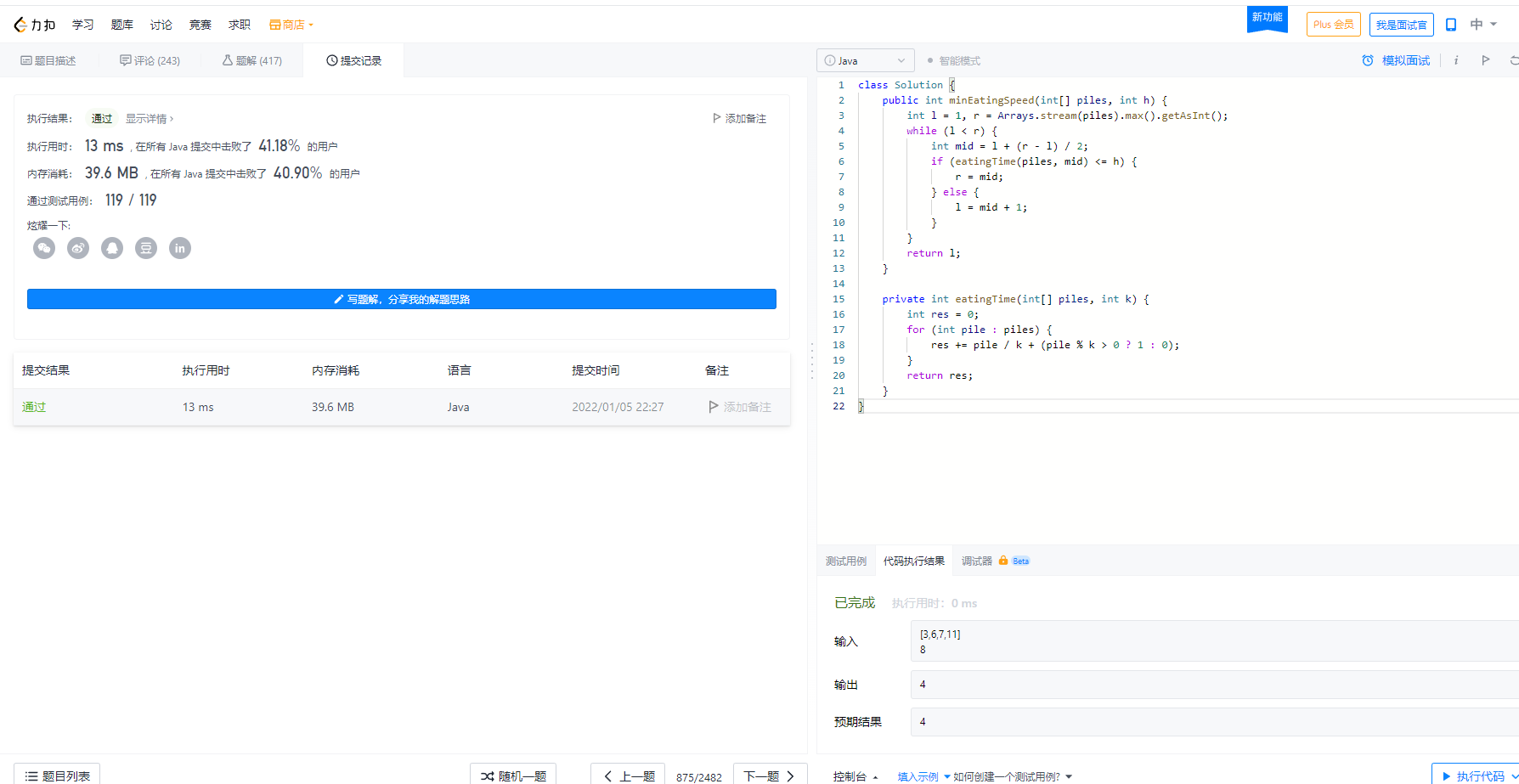Open 求职 nav menu
The height and width of the screenshot is (784, 1519).
pos(240,25)
